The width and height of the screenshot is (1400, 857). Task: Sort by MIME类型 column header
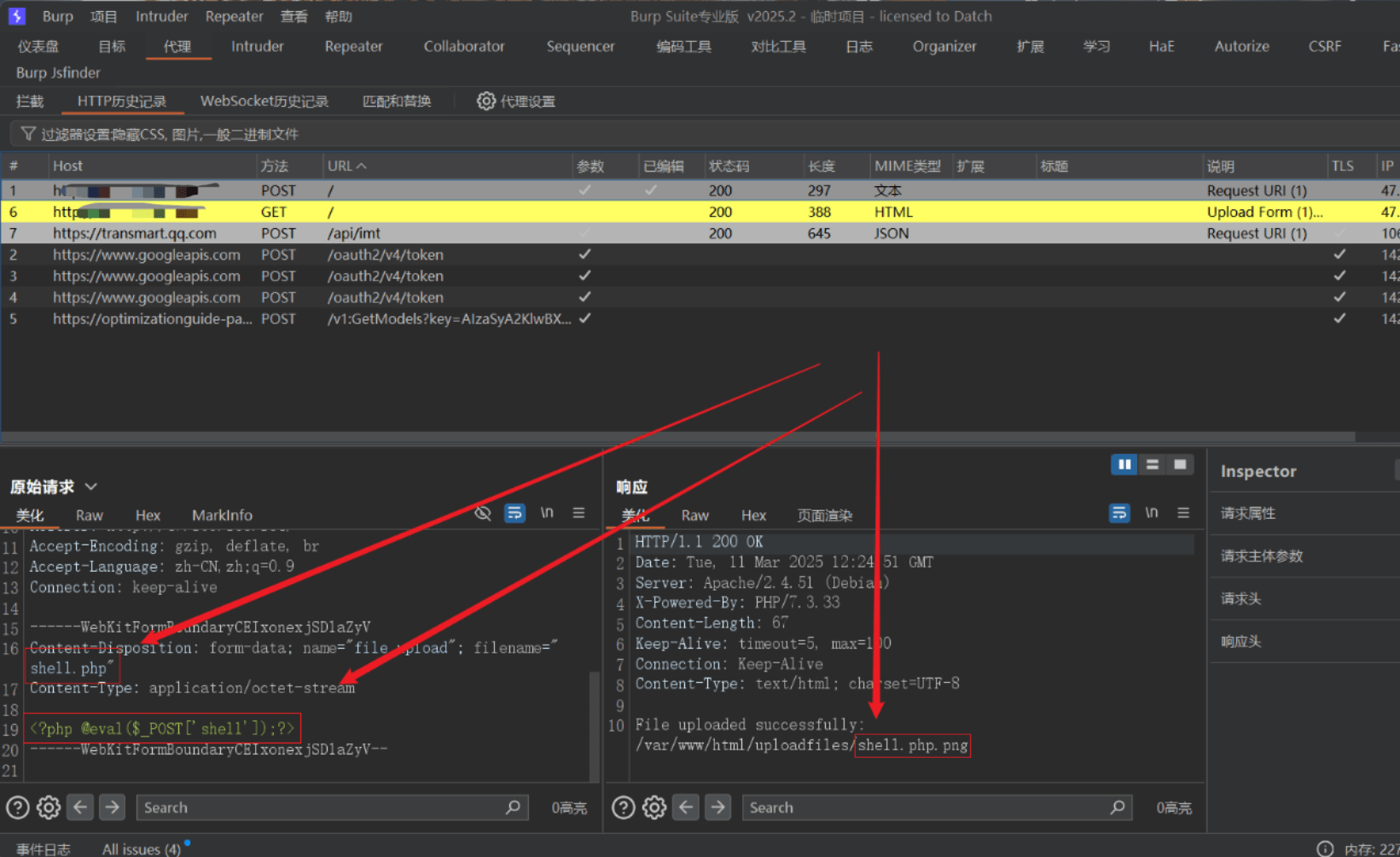coord(909,166)
